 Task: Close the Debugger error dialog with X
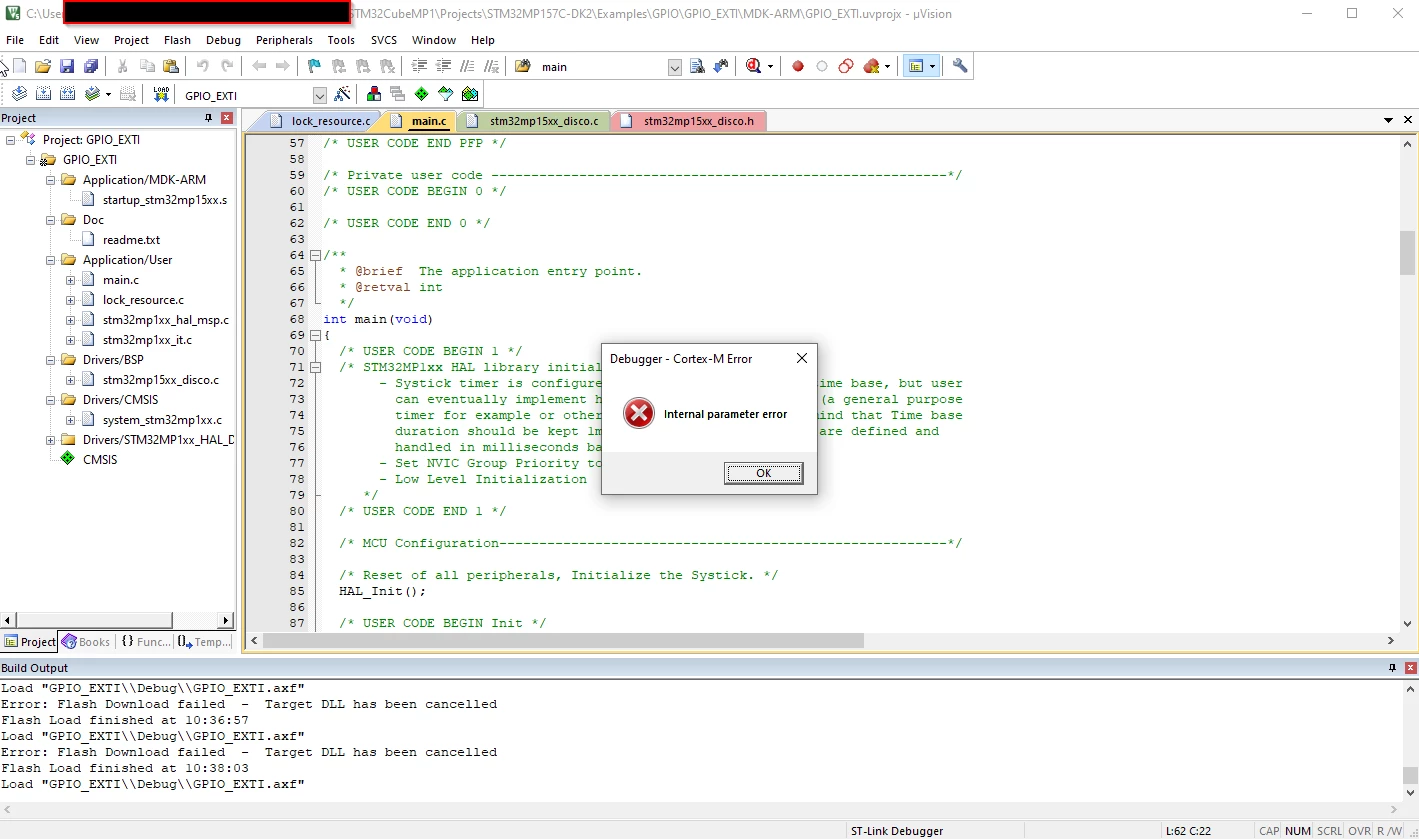801,358
